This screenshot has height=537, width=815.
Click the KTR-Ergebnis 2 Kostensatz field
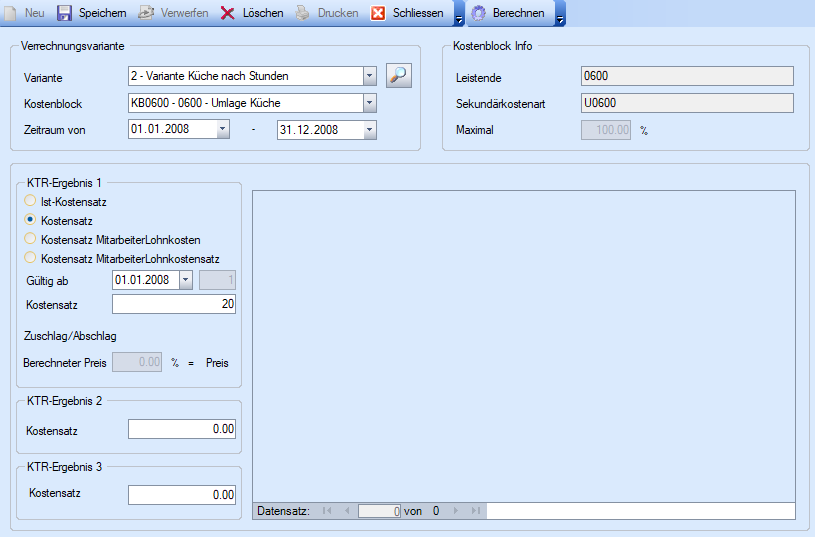(x=183, y=429)
